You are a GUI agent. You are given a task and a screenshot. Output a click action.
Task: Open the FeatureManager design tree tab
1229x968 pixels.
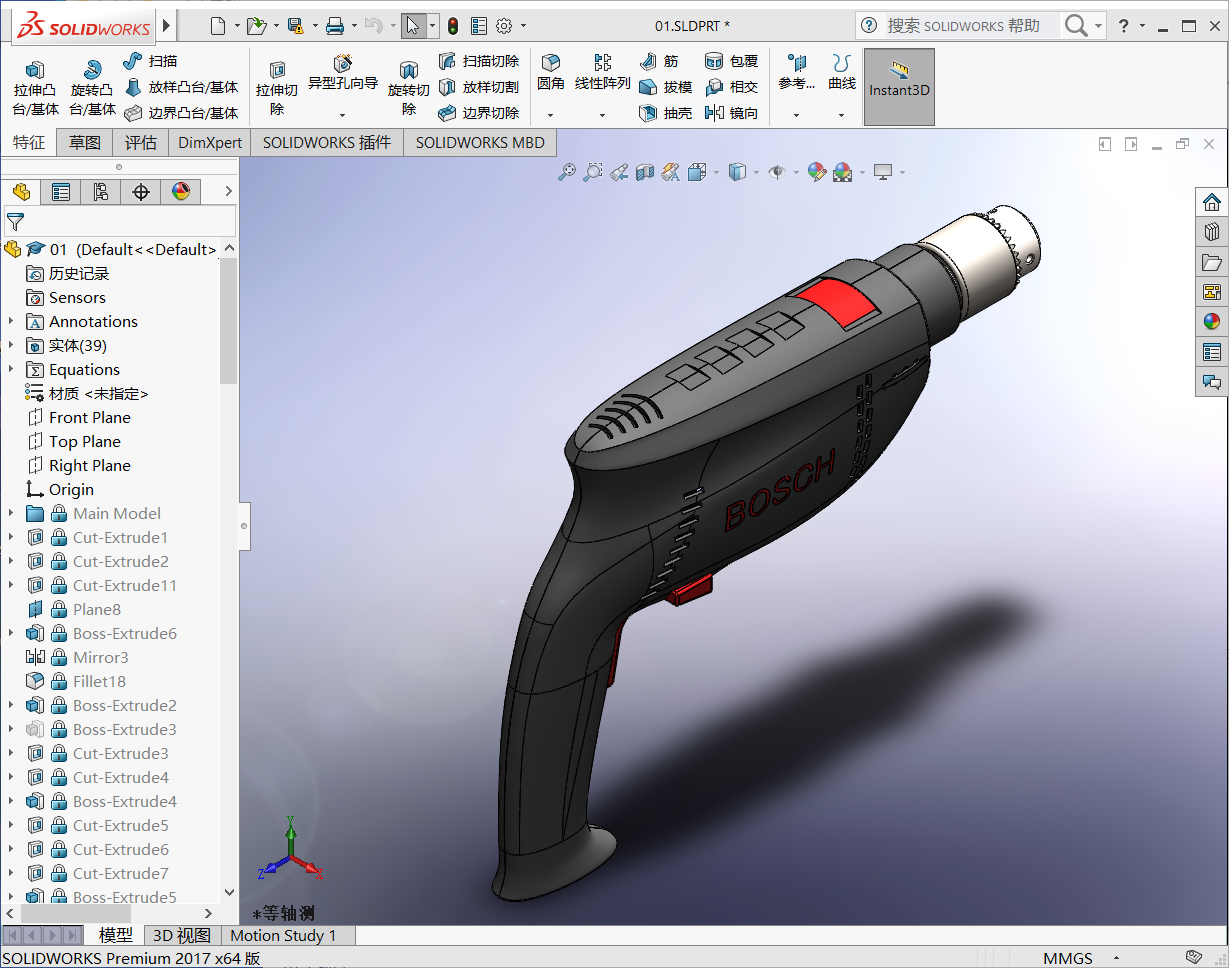tap(20, 192)
